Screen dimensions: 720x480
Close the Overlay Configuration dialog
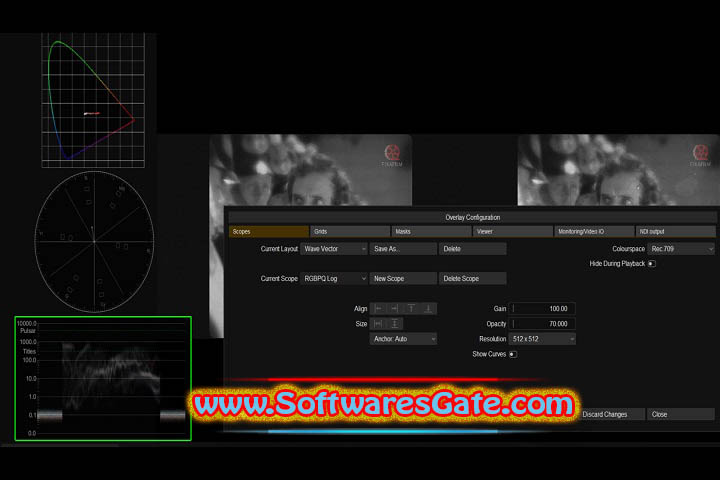click(x=681, y=414)
